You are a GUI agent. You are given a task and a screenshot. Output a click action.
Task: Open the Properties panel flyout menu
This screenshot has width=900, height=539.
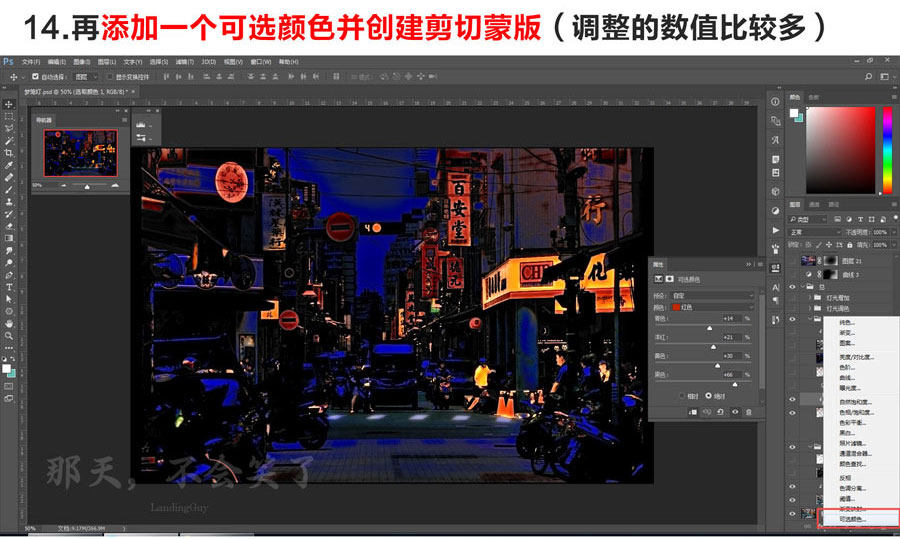760,264
